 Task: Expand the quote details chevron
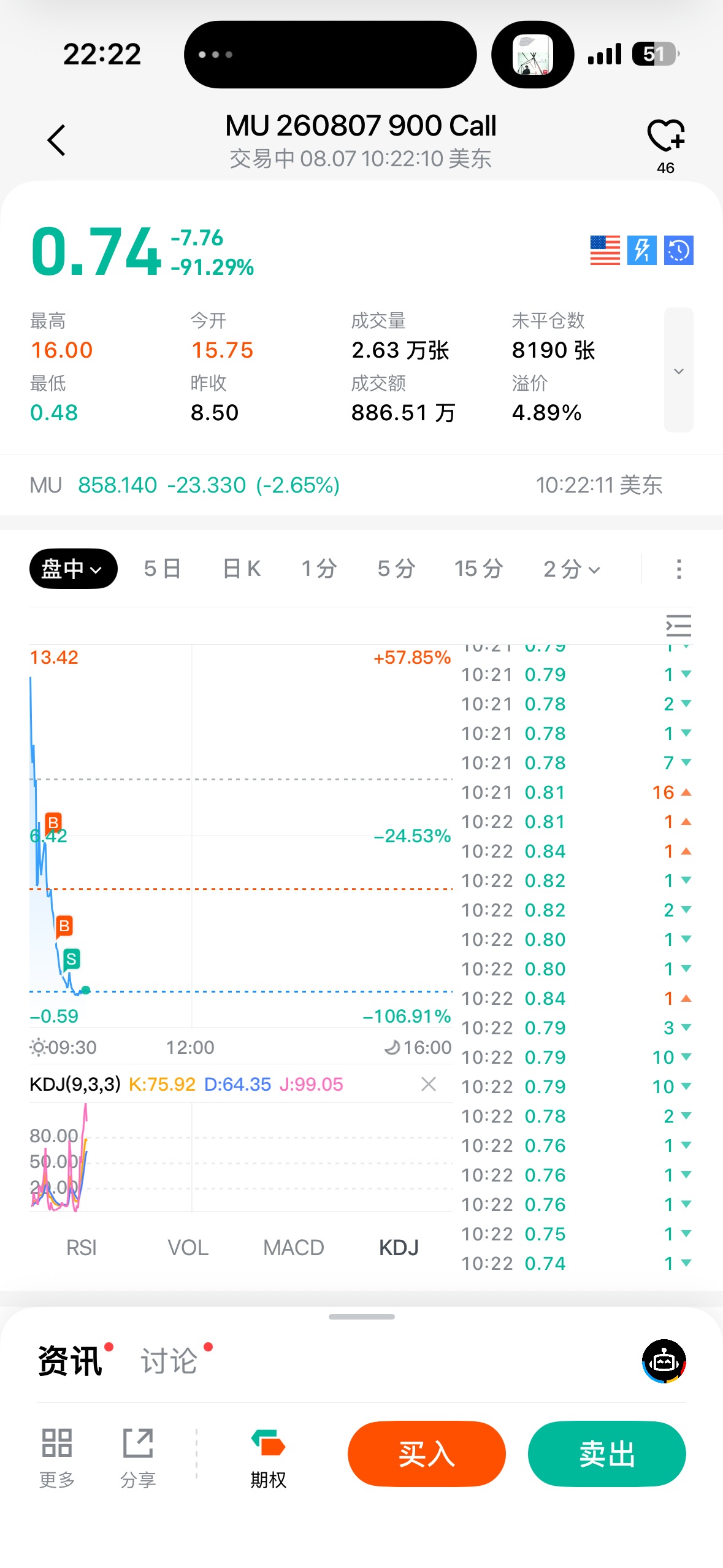pyautogui.click(x=679, y=371)
